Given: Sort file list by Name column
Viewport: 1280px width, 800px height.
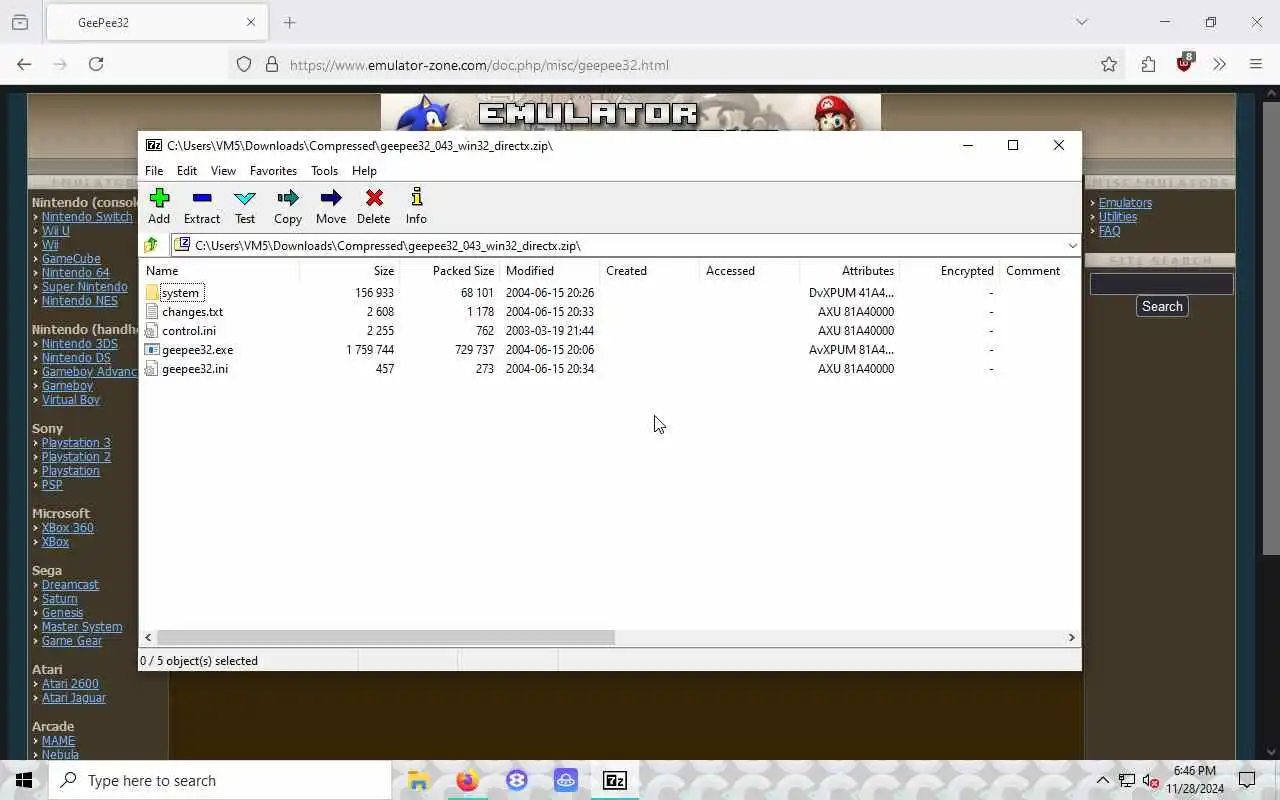Looking at the screenshot, I should [x=219, y=271].
